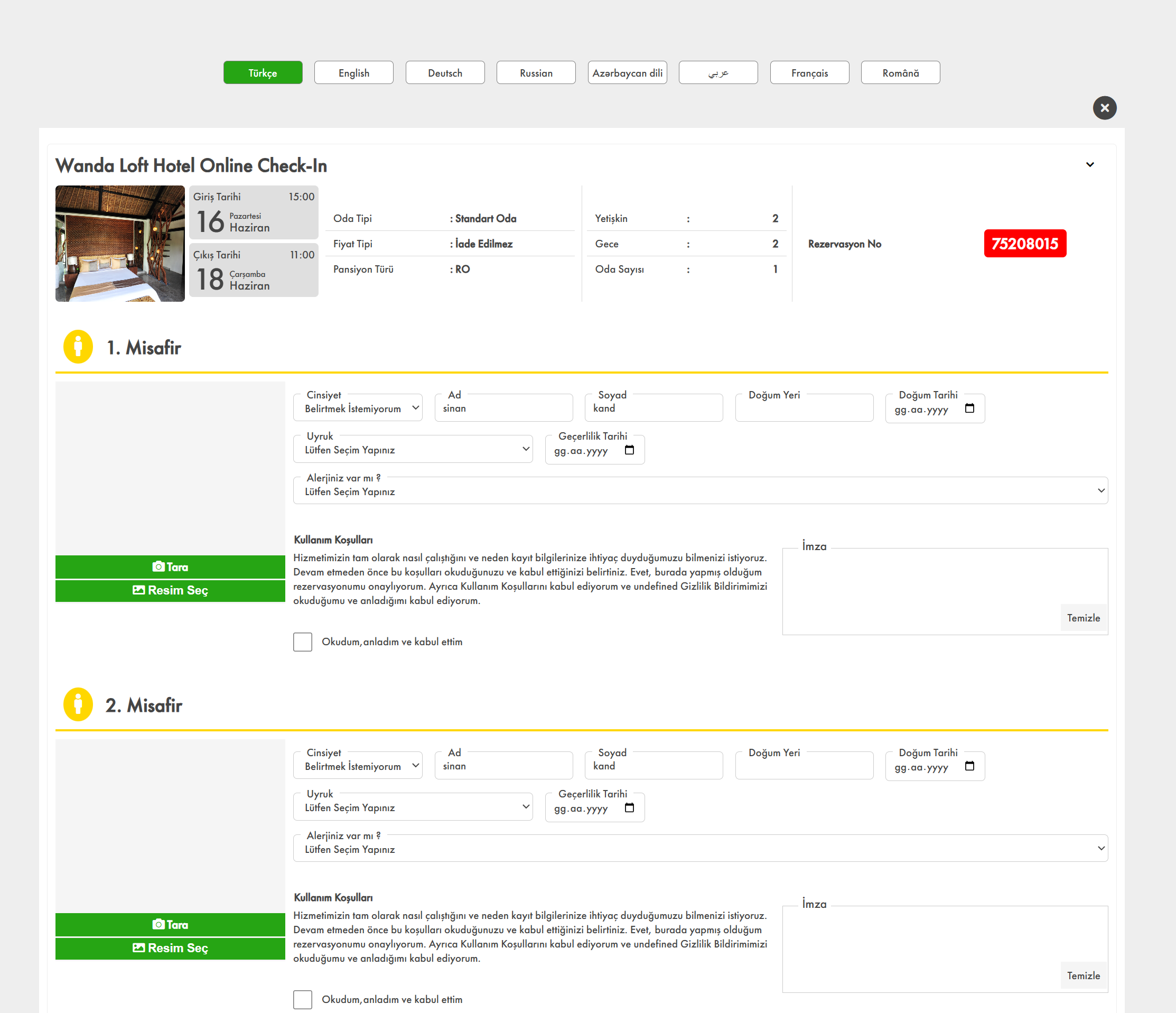Screen dimensions: 1176x1013
Task: Click the Soyad field of 1. Misafir
Action: [x=654, y=408]
